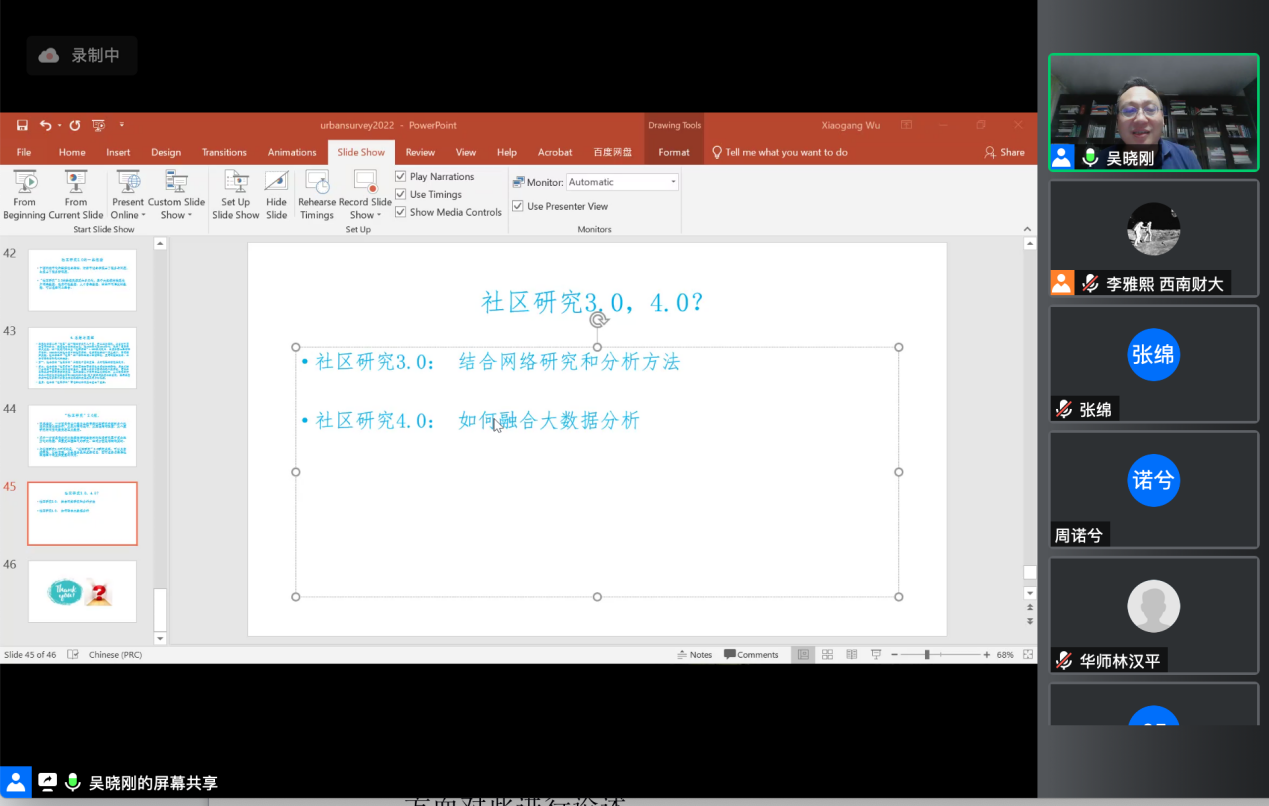
Task: Uncheck the Play Narrations checkbox
Action: point(399,176)
